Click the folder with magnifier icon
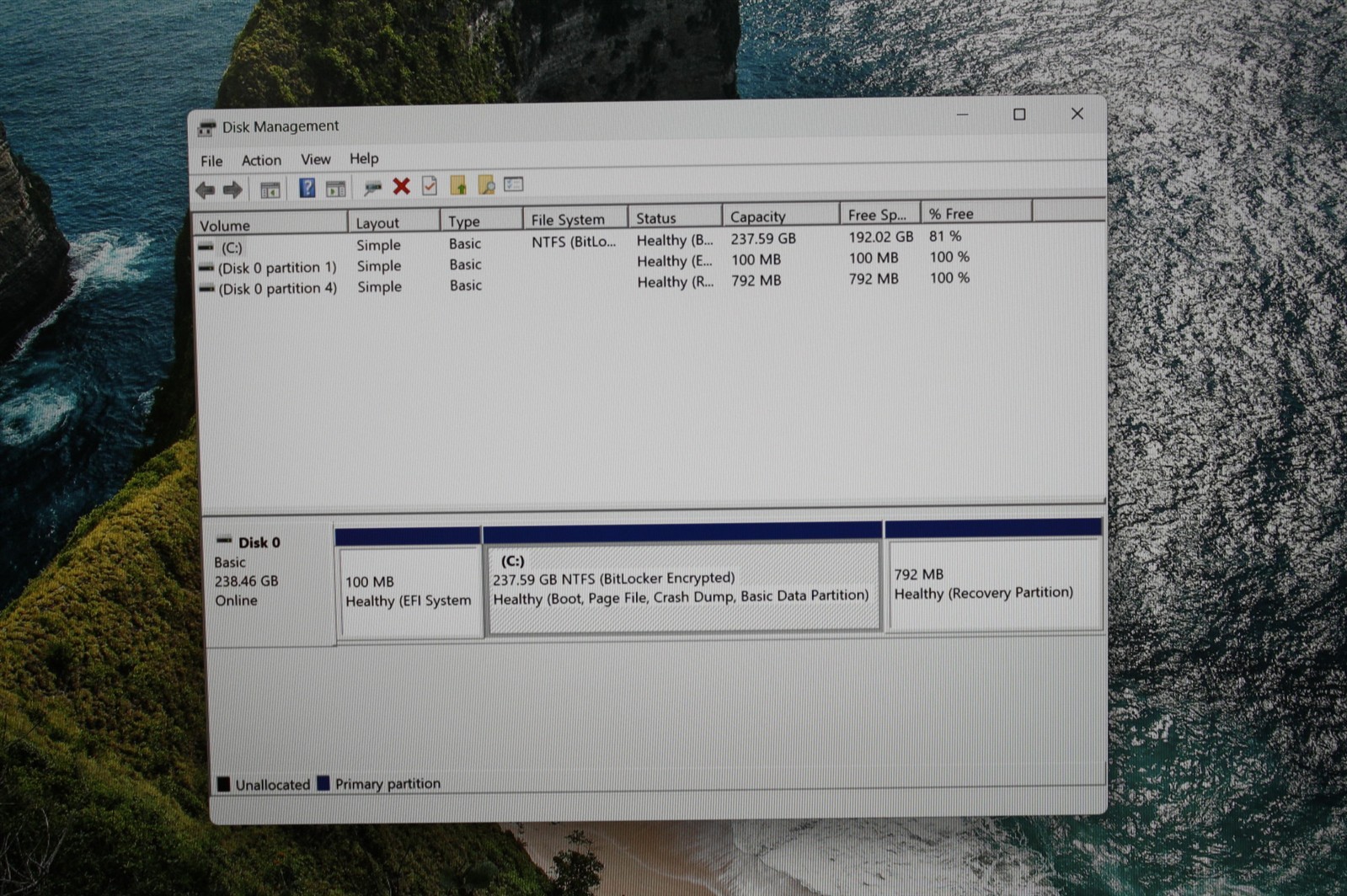Viewport: 1347px width, 896px height. point(486,184)
